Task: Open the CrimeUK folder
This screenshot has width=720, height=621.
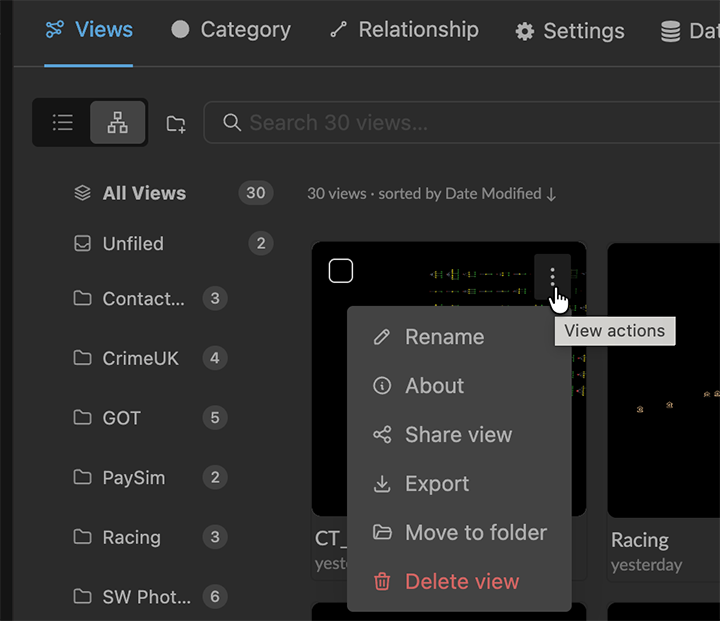Action: click(151, 358)
